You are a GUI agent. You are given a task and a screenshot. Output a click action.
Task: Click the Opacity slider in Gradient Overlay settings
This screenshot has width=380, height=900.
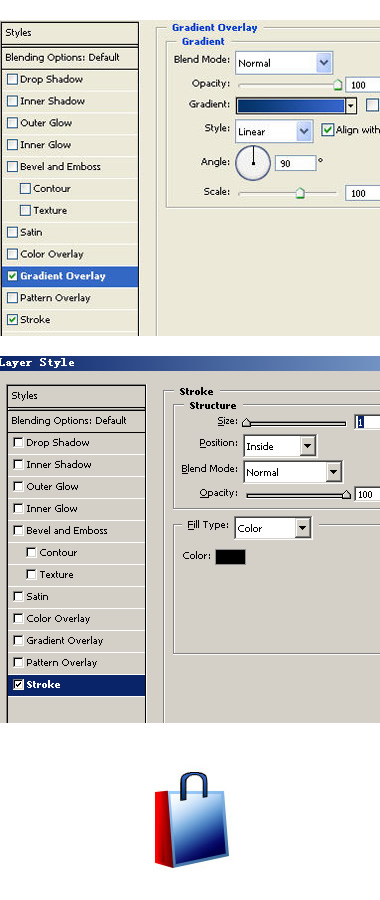[x=290, y=85]
